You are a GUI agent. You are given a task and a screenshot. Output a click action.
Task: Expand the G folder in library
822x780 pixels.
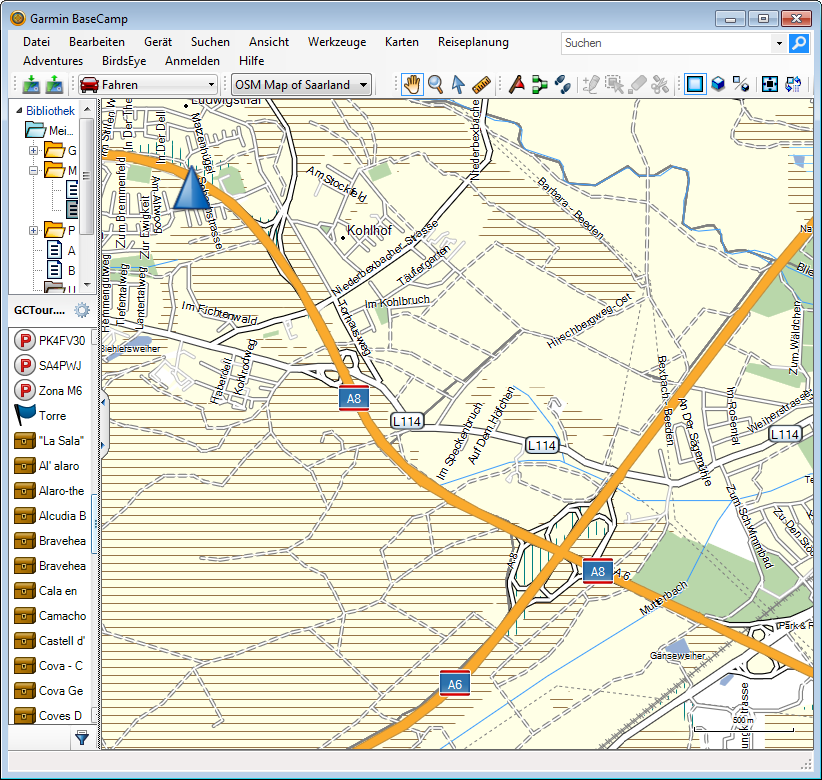tap(33, 150)
